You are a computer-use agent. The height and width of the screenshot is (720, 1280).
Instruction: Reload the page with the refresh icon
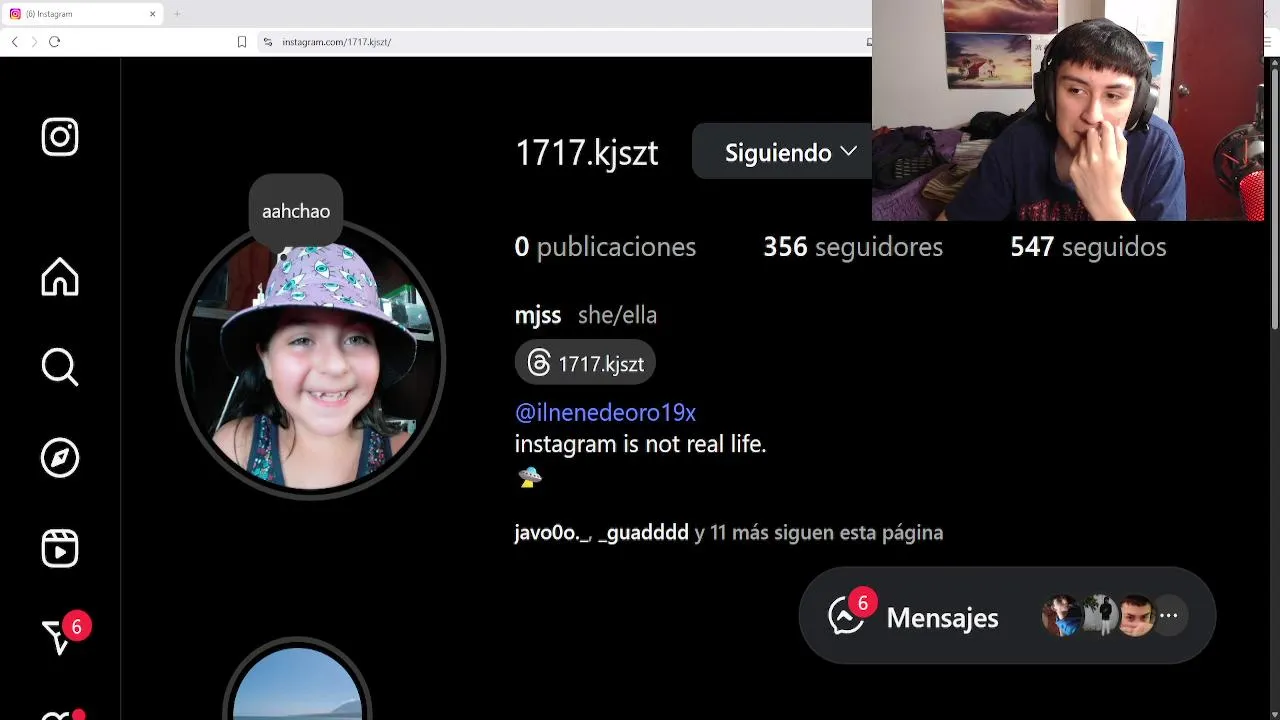(x=54, y=42)
